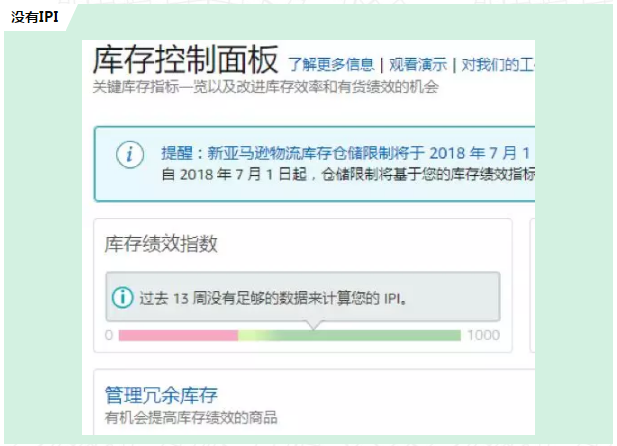Click the 0 label on IPI scale
Image resolution: width=617 pixels, height=446 pixels.
[109, 335]
